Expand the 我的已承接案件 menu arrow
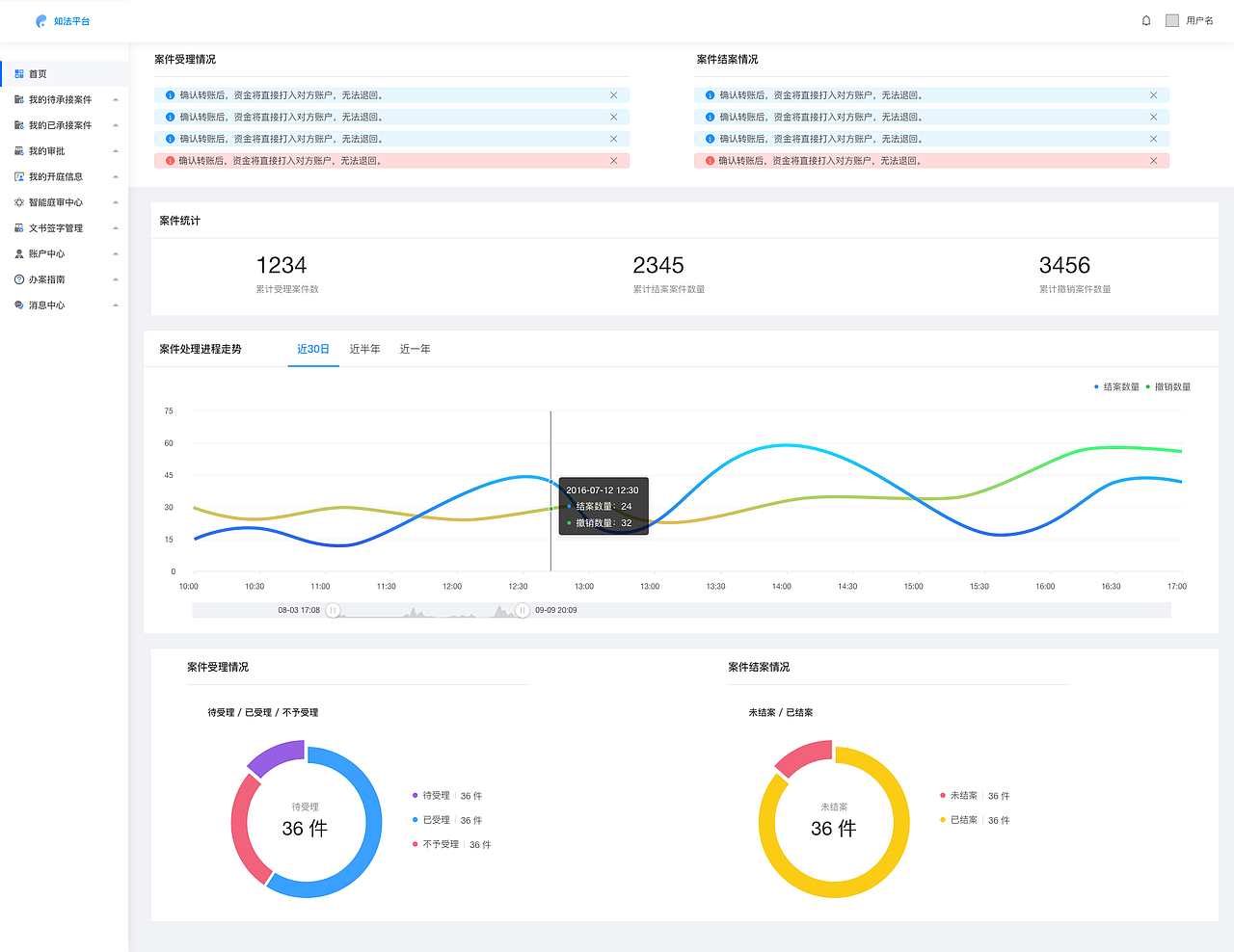The image size is (1234, 952). click(x=116, y=125)
